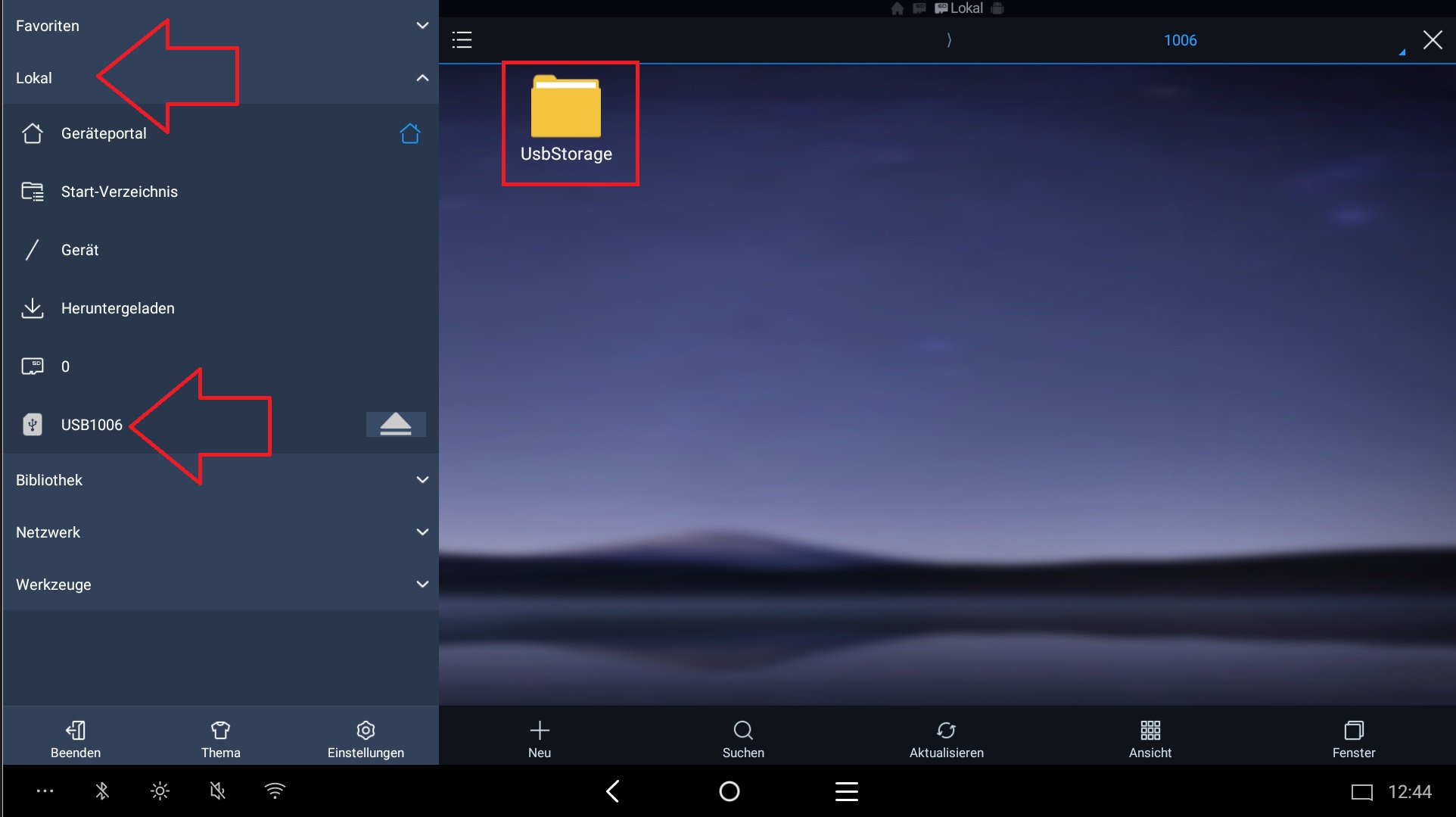
Task: Click the Heruntergeladen label
Action: (x=118, y=308)
